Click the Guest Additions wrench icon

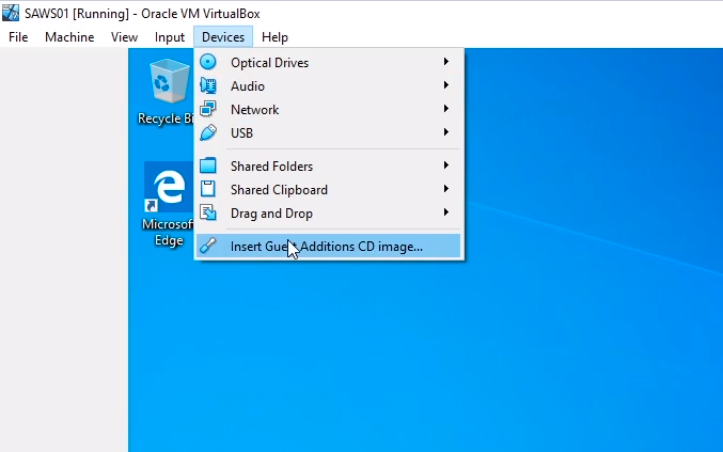point(208,246)
